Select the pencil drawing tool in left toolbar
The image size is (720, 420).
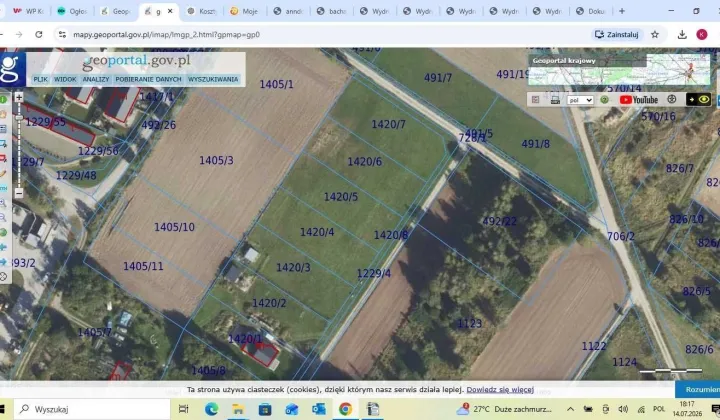point(3,174)
